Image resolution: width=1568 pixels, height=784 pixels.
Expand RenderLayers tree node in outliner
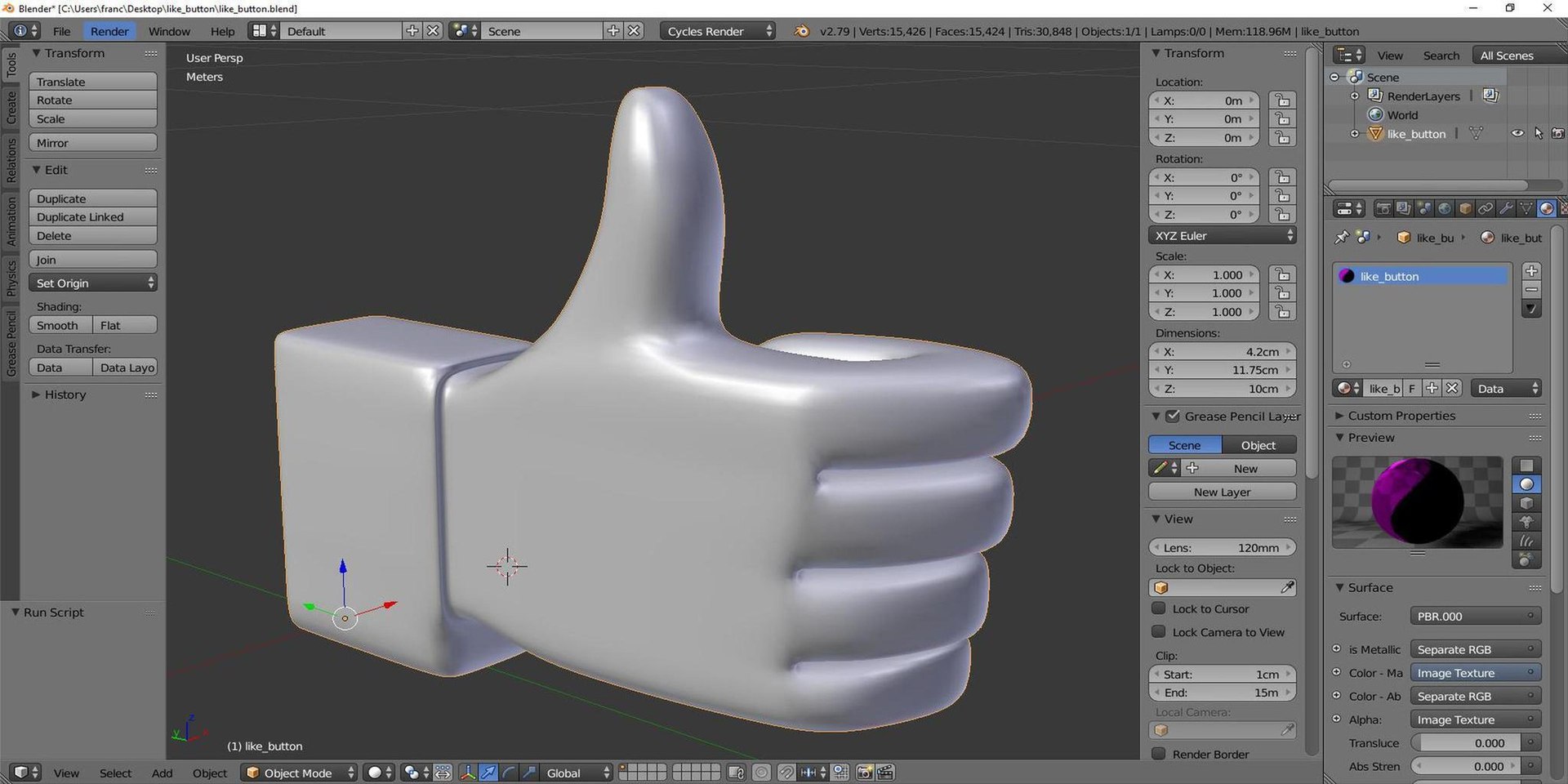[x=1355, y=96]
